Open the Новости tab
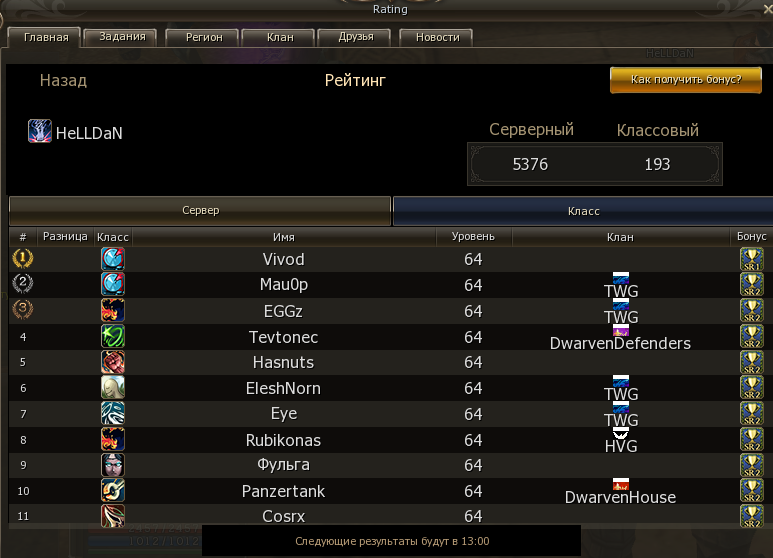 click(x=437, y=37)
